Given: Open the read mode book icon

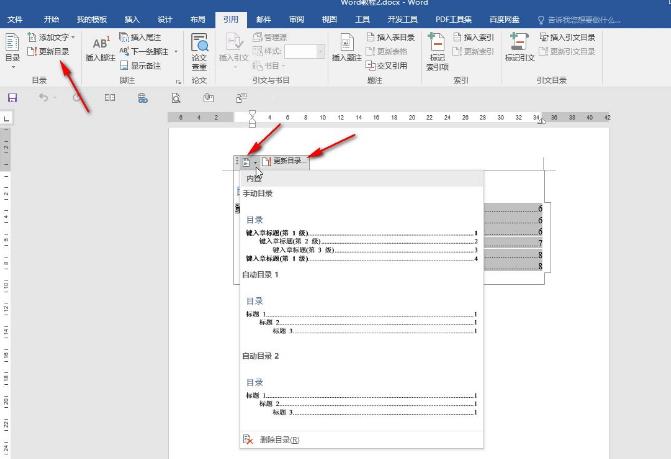Looking at the screenshot, I should click(x=110, y=98).
